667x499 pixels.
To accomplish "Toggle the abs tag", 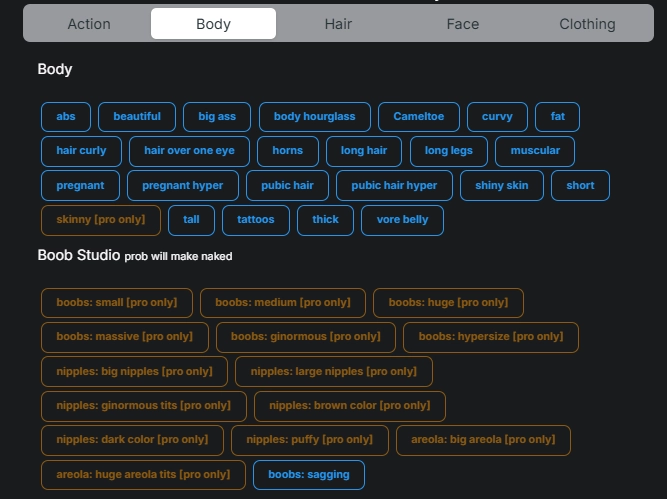I will tap(66, 117).
